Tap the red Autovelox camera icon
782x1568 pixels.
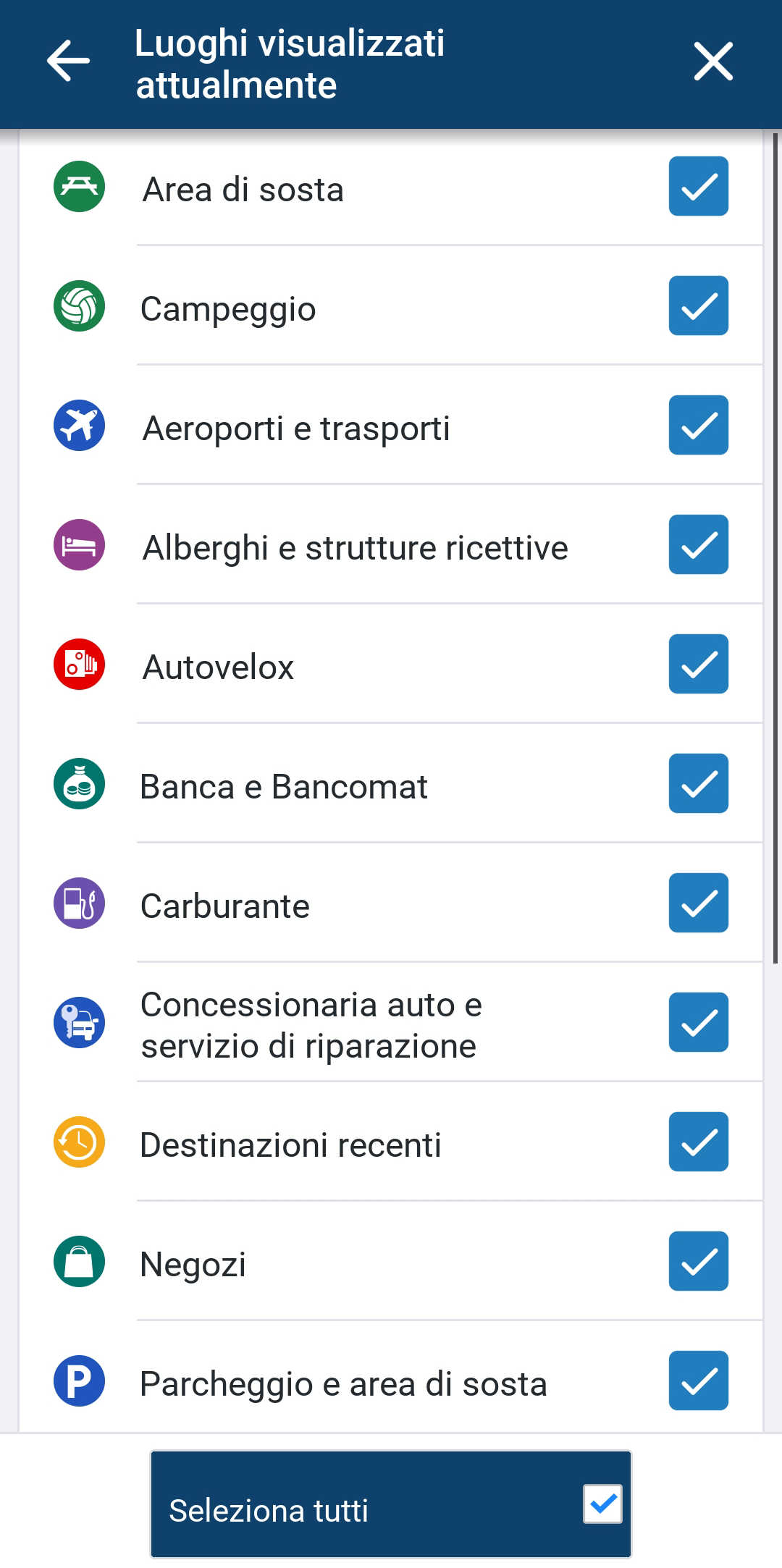(x=80, y=665)
